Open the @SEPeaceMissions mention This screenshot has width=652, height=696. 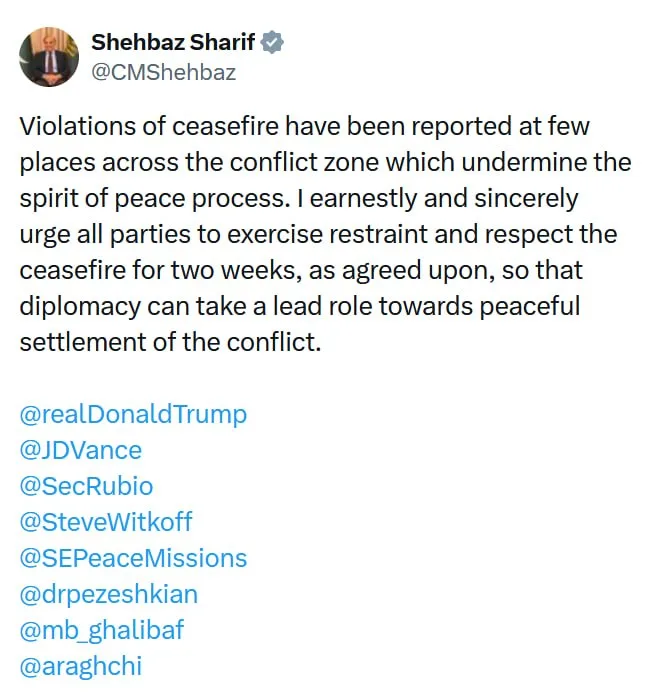133,558
